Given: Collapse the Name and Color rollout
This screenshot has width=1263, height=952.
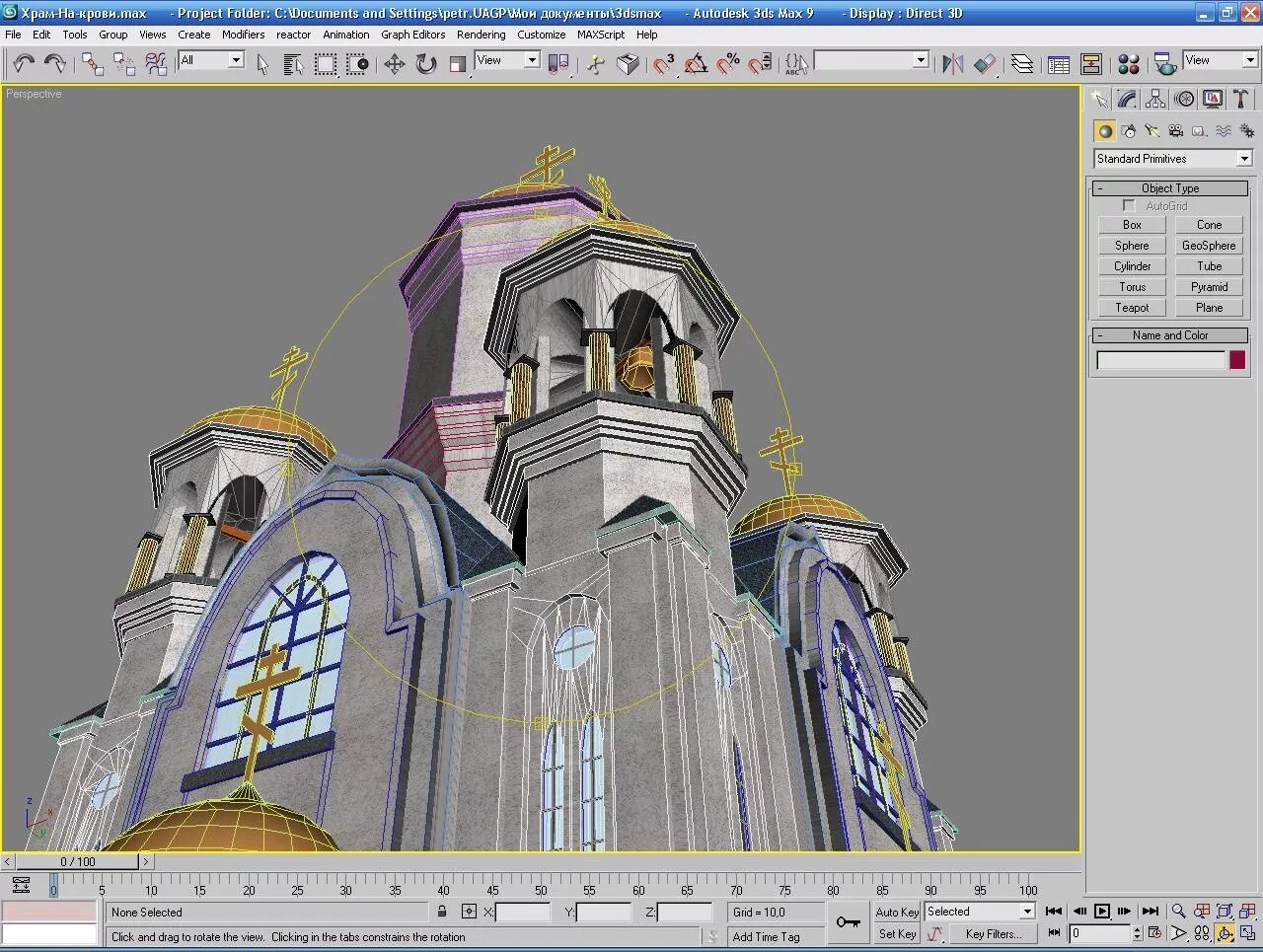Looking at the screenshot, I should (1170, 335).
